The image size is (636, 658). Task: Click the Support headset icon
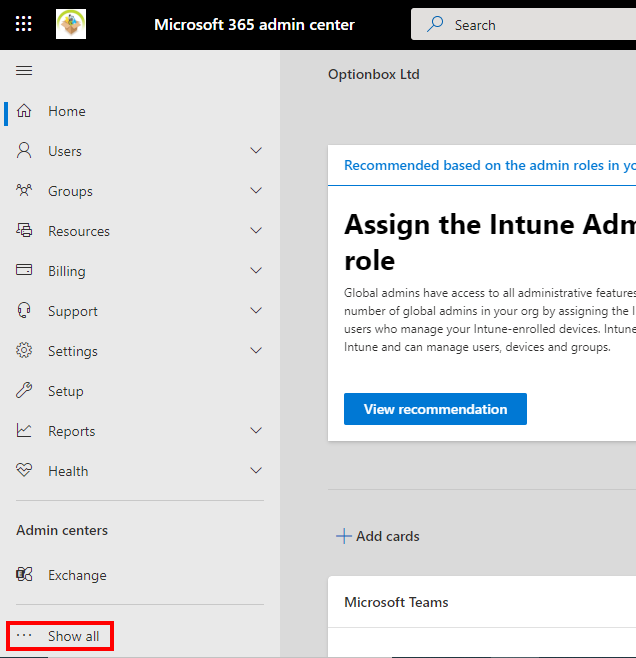coord(24,311)
